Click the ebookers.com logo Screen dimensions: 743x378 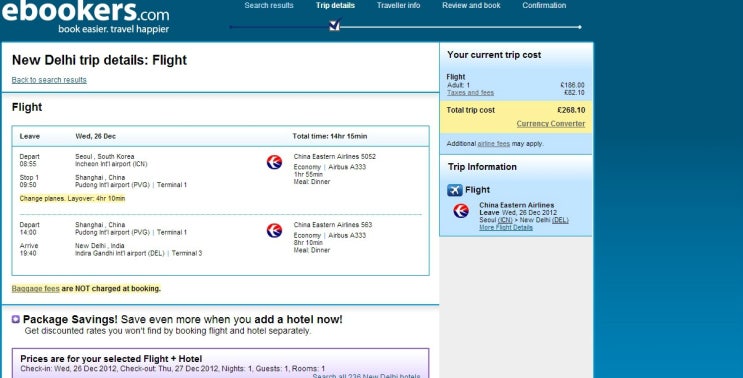pyautogui.click(x=85, y=17)
